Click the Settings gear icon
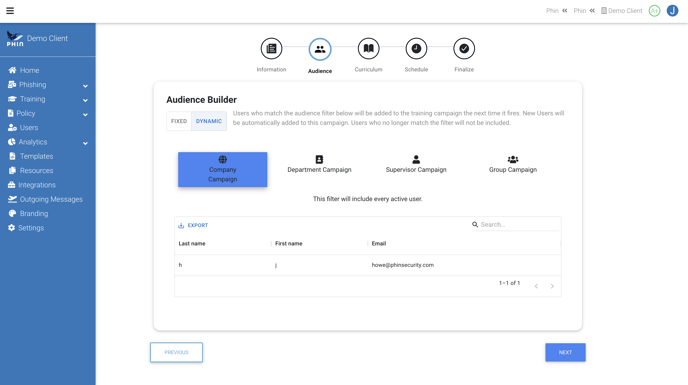This screenshot has height=385, width=688. coord(11,228)
